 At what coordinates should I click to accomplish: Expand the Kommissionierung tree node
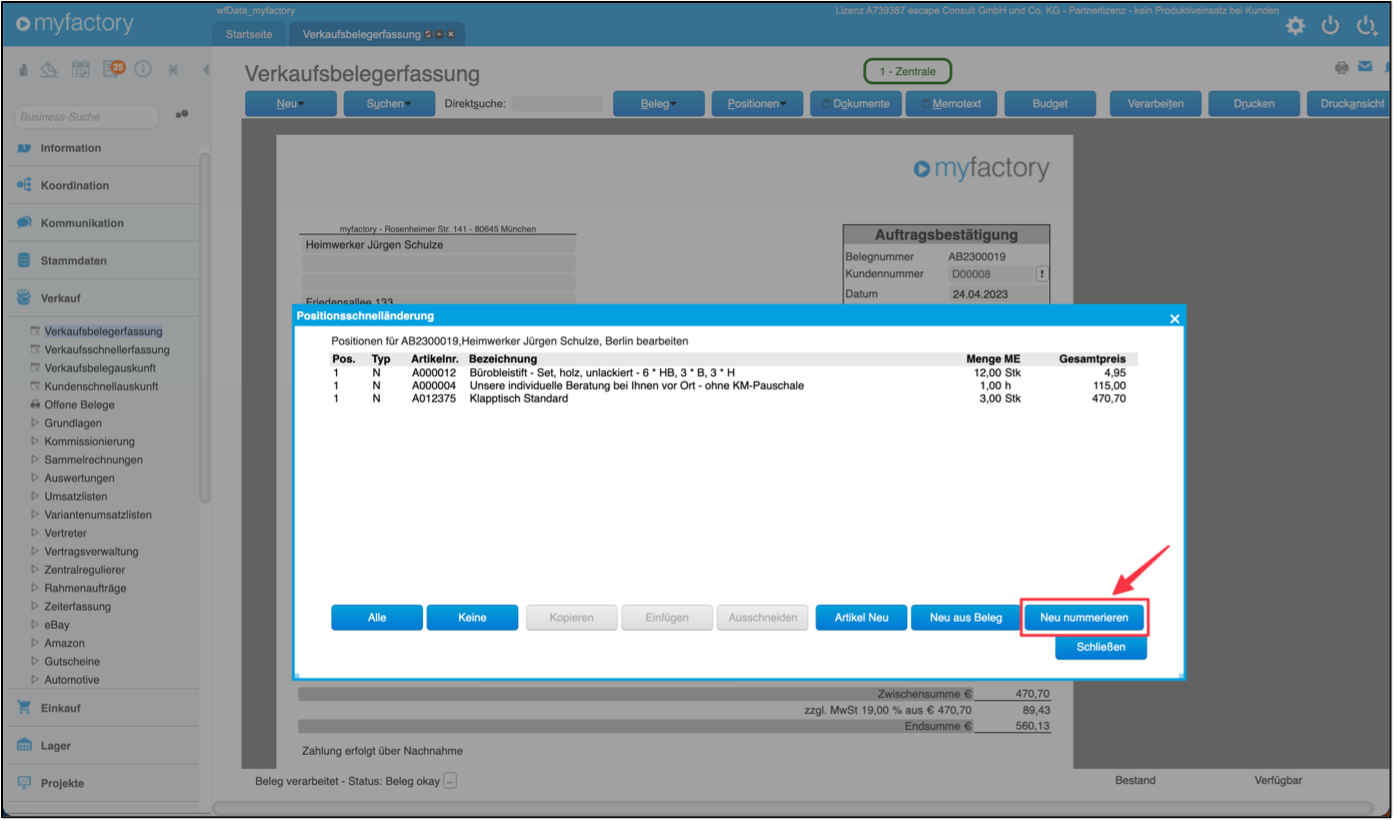pyautogui.click(x=35, y=441)
